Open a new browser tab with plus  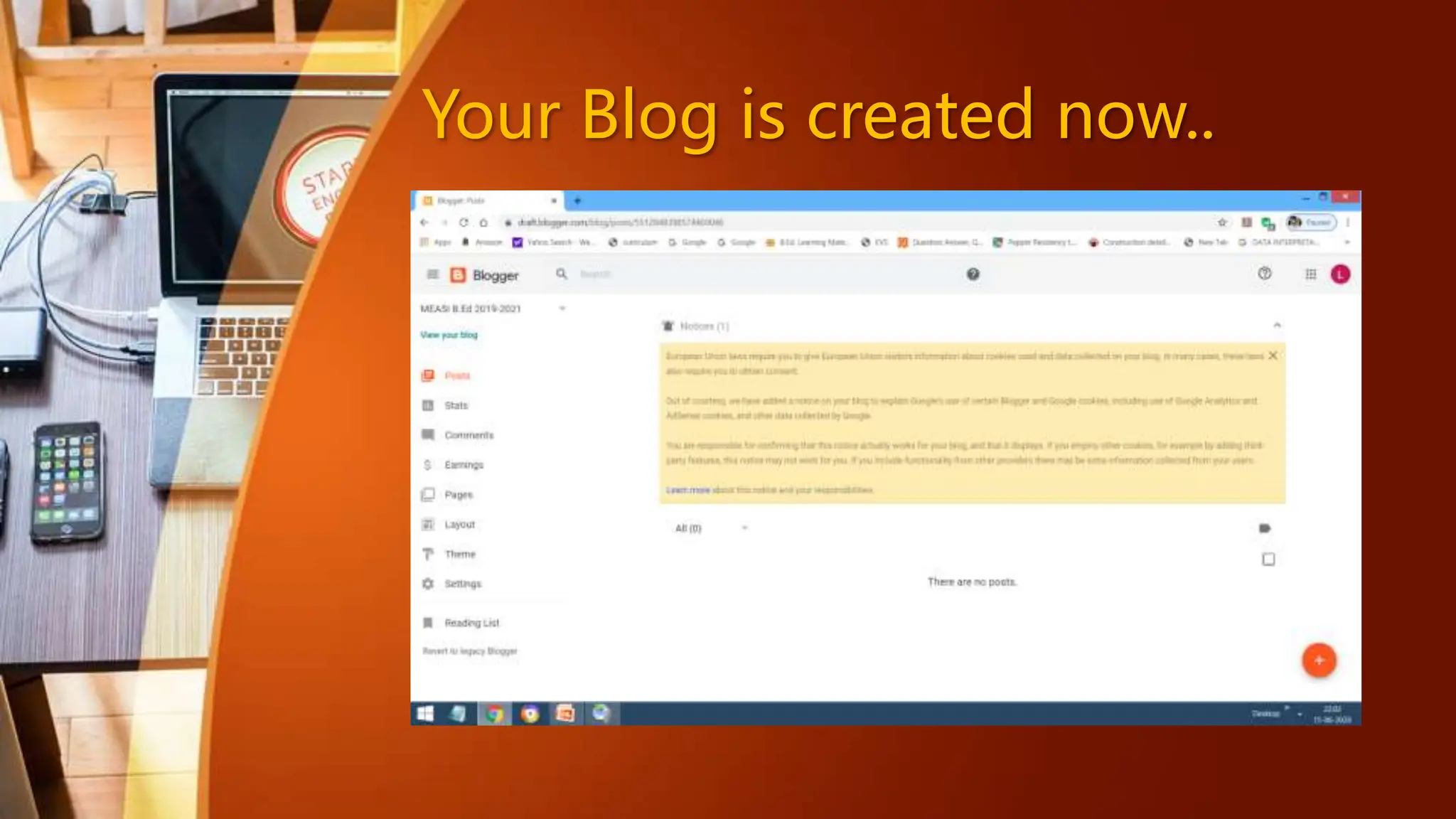click(x=577, y=200)
